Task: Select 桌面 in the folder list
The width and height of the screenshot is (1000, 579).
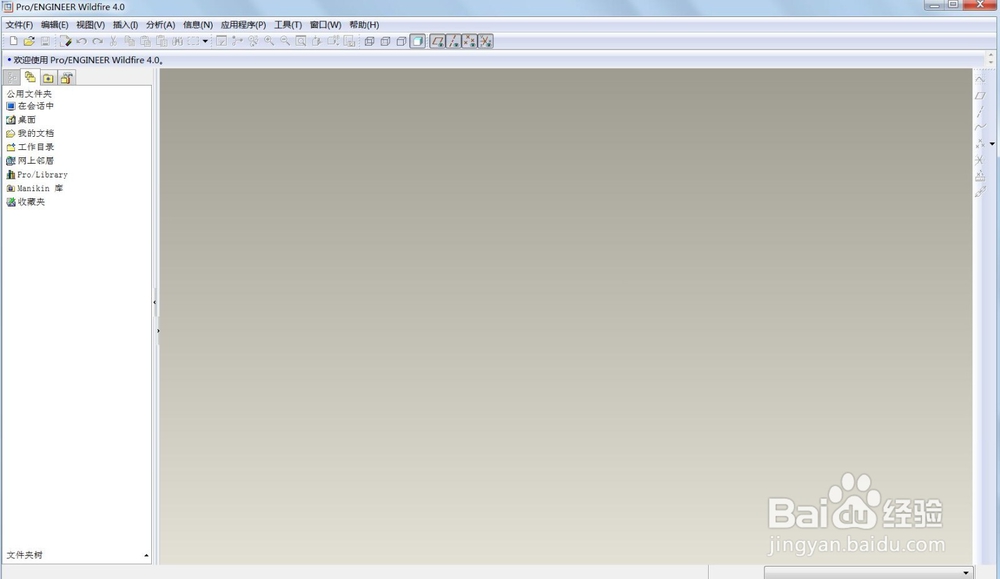Action: coord(21,120)
